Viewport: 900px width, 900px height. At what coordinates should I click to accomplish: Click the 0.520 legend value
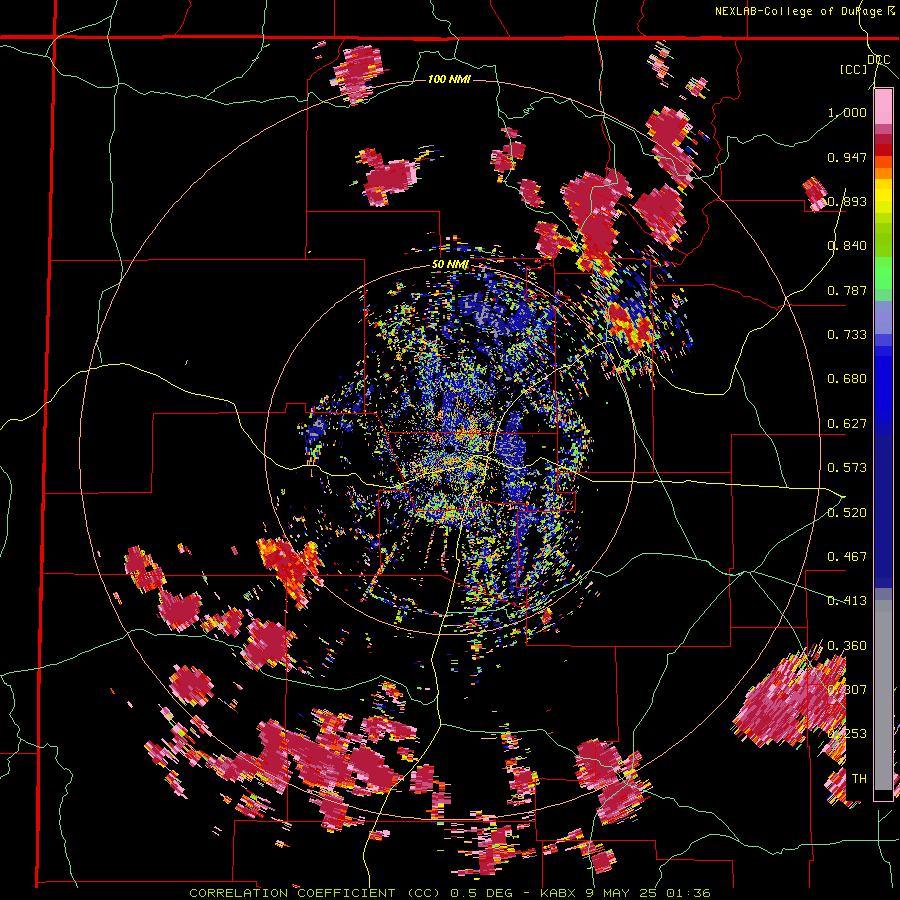coord(847,512)
